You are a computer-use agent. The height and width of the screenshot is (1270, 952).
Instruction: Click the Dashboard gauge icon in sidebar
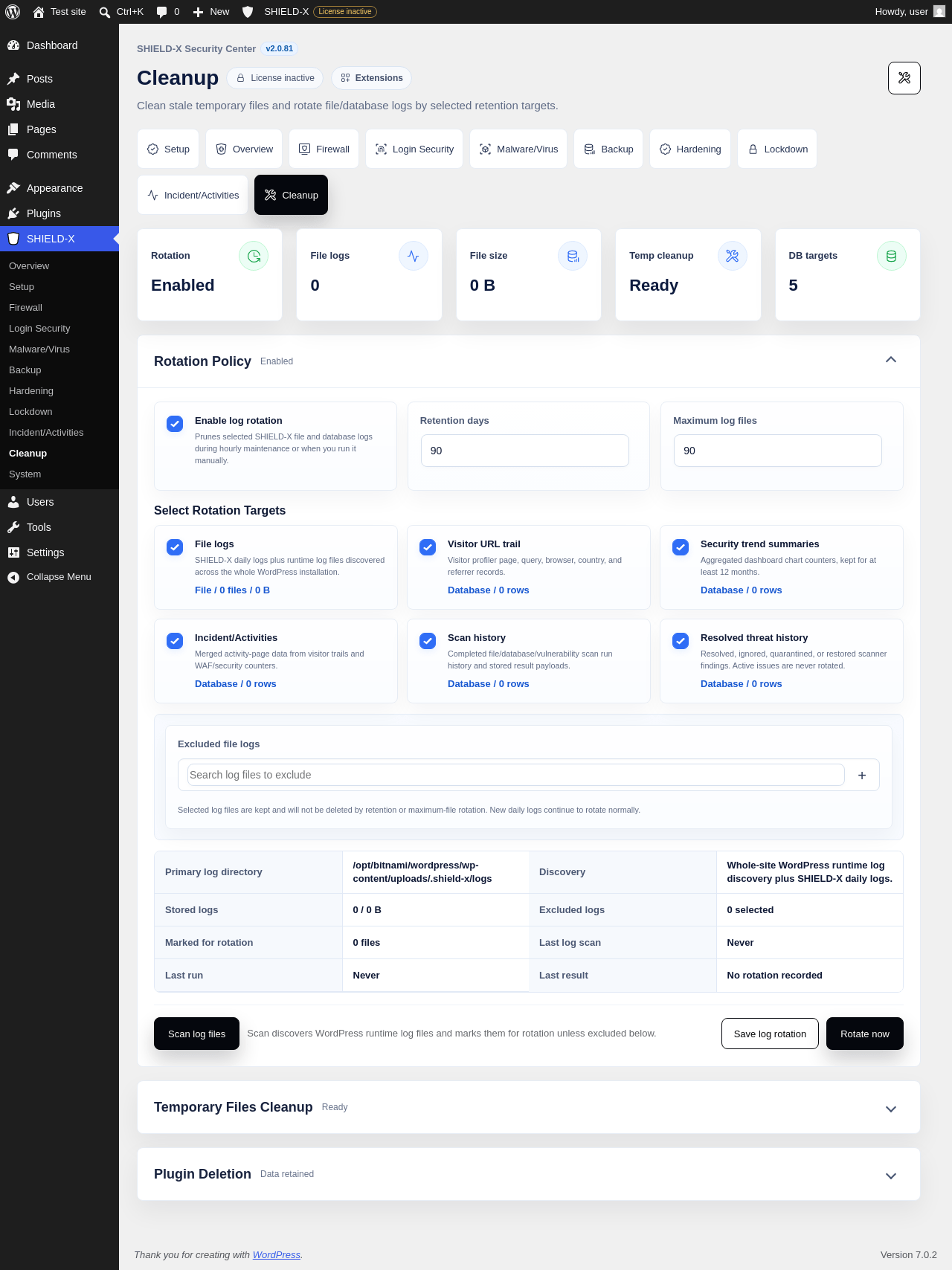click(x=13, y=45)
